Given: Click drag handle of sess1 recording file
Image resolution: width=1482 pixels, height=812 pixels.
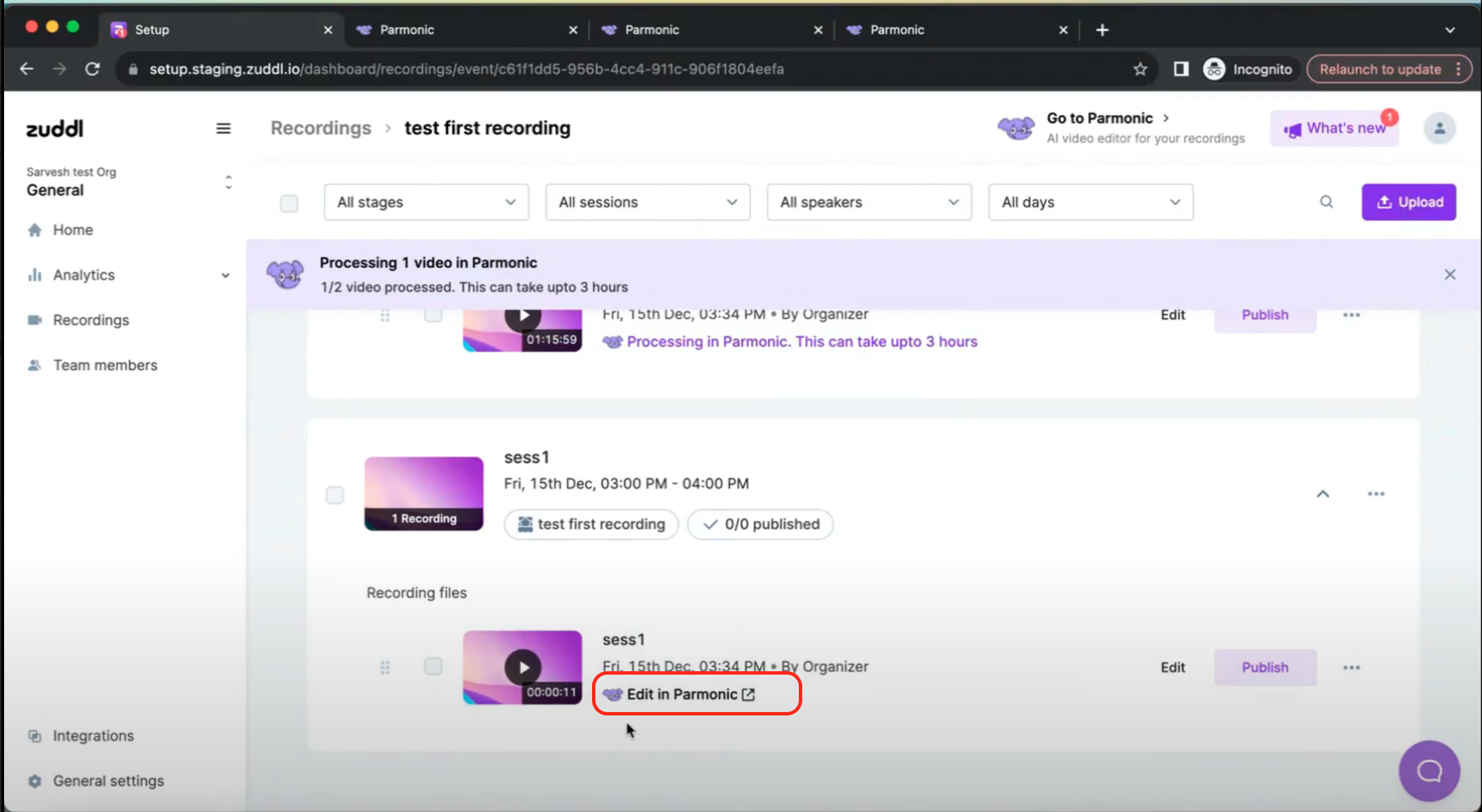Looking at the screenshot, I should [x=385, y=667].
